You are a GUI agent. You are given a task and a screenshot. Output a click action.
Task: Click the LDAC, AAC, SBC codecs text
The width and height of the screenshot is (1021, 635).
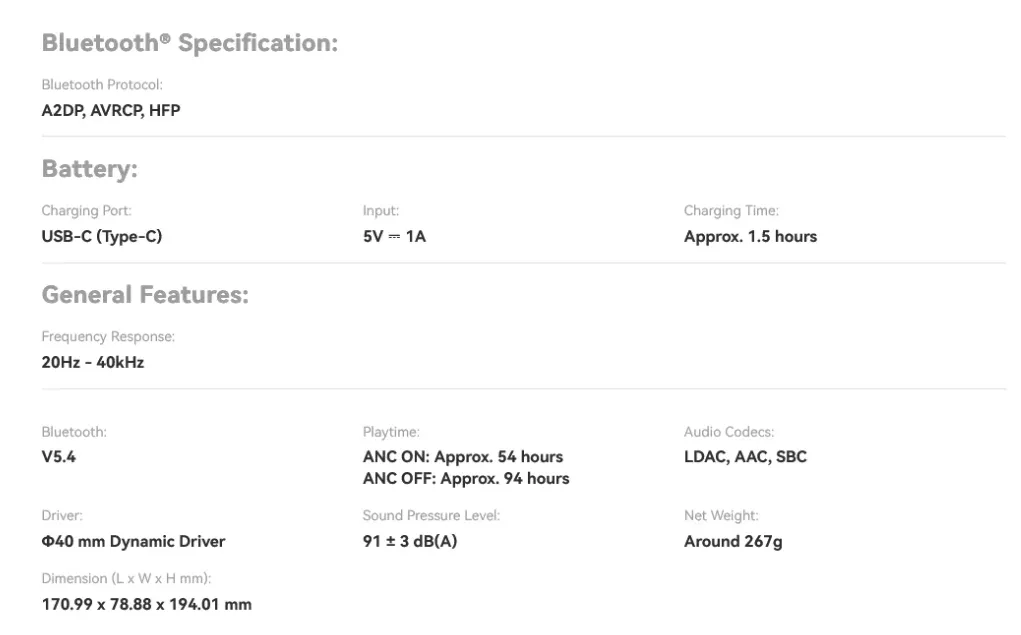click(x=745, y=457)
